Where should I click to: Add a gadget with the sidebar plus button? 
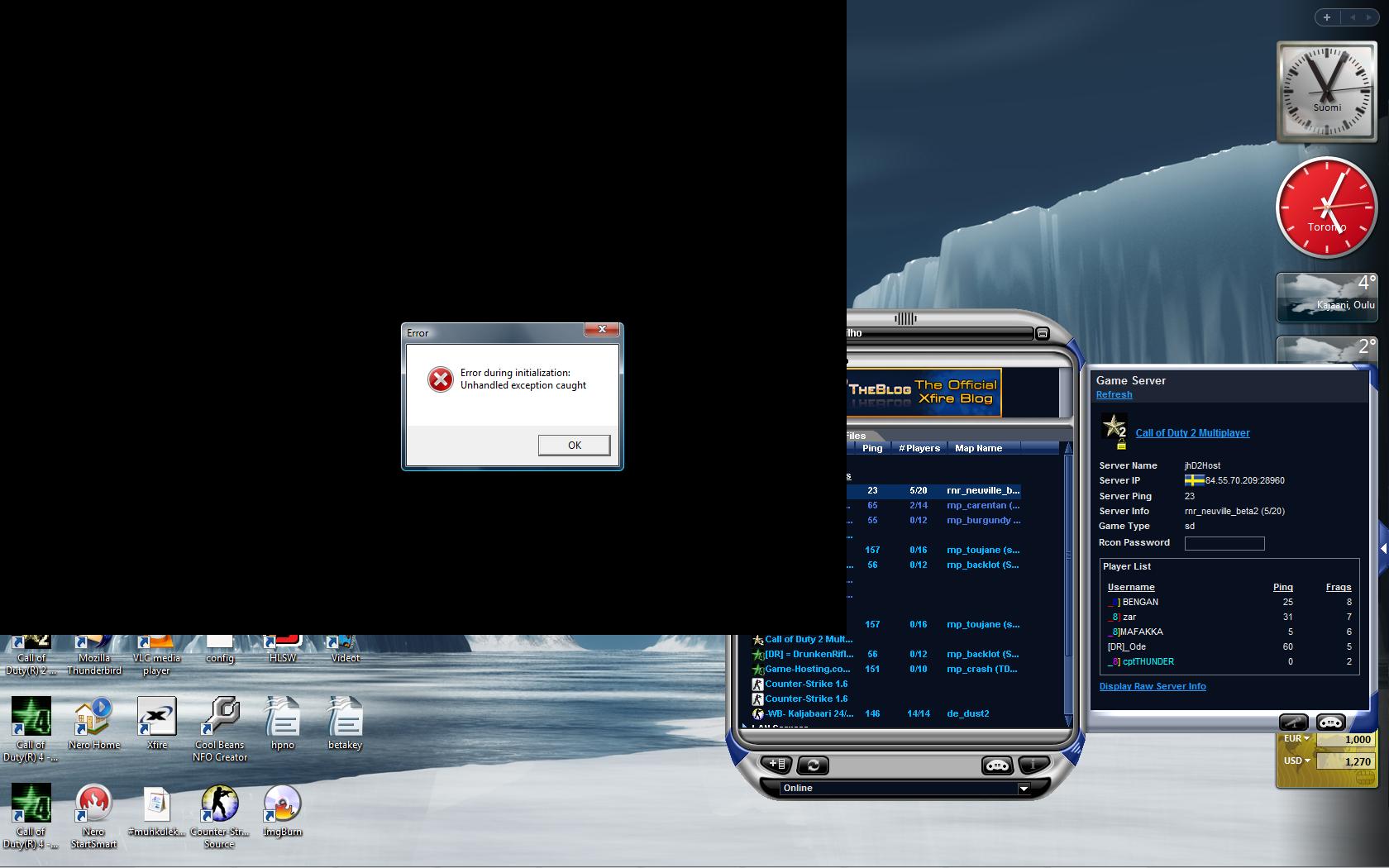(1327, 17)
